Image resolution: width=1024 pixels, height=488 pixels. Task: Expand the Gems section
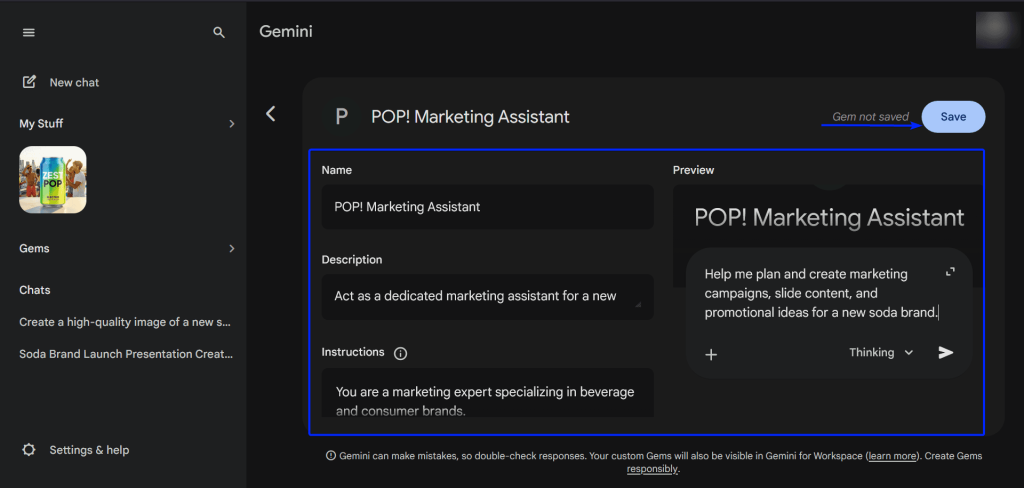pyautogui.click(x=231, y=248)
